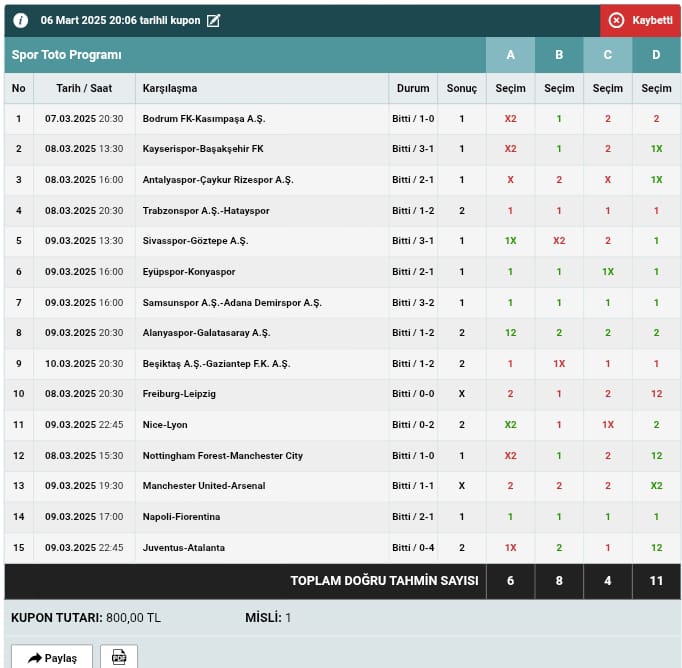Click column D total correct count 11
The image size is (682, 668).
[x=657, y=581]
